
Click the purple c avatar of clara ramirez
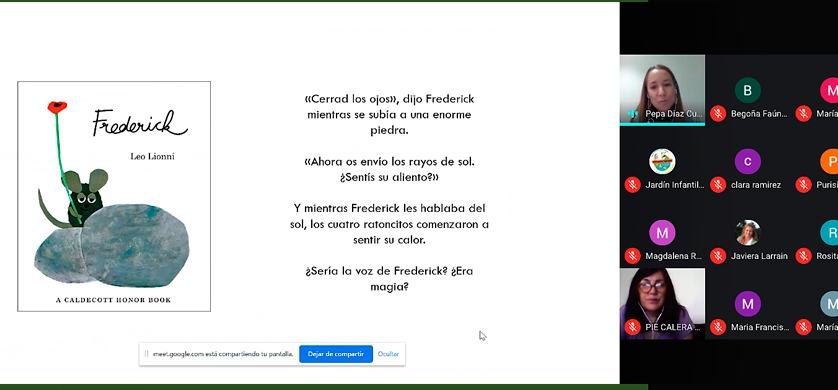point(748,161)
